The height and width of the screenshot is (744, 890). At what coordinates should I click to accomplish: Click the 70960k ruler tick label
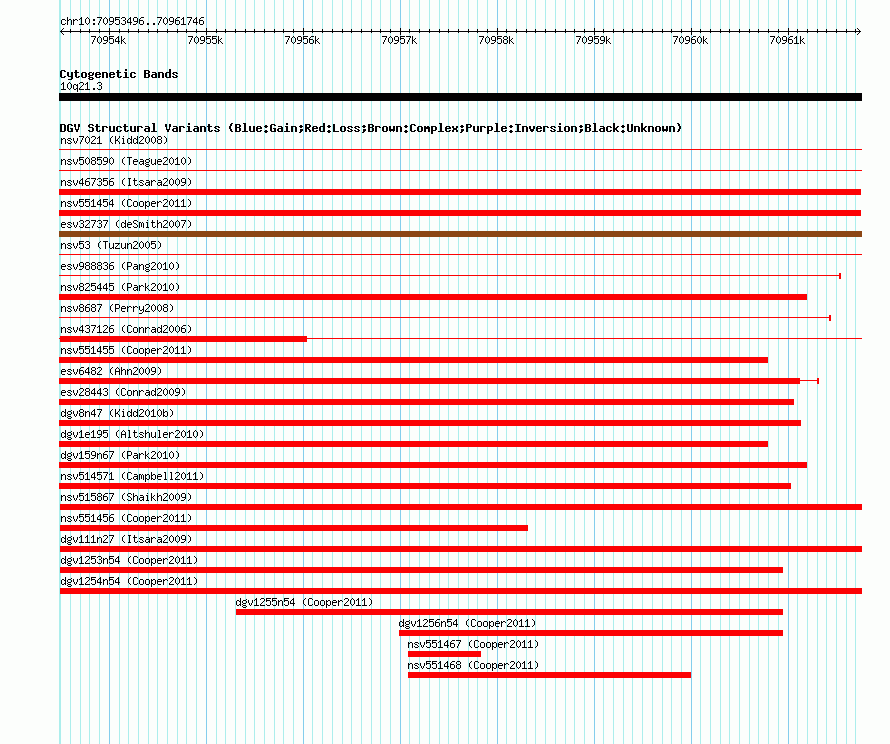pos(690,40)
